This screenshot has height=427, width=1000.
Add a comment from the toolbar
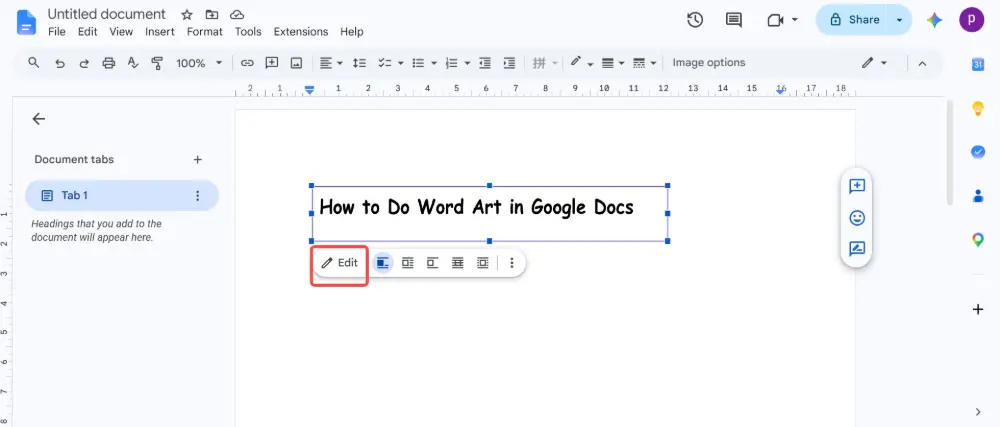[x=272, y=62]
